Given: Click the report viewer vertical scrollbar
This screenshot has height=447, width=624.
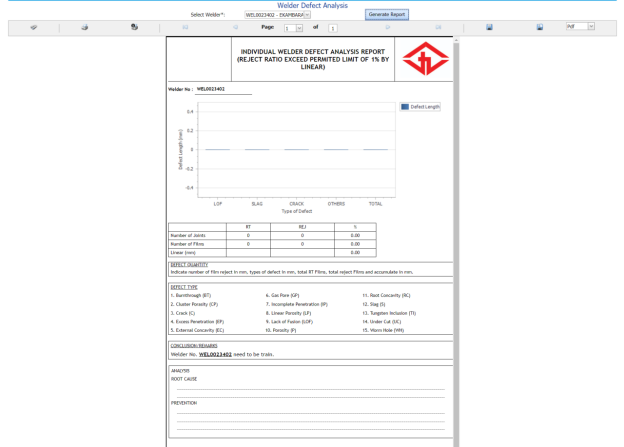Looking at the screenshot, I should pyautogui.click(x=458, y=240).
